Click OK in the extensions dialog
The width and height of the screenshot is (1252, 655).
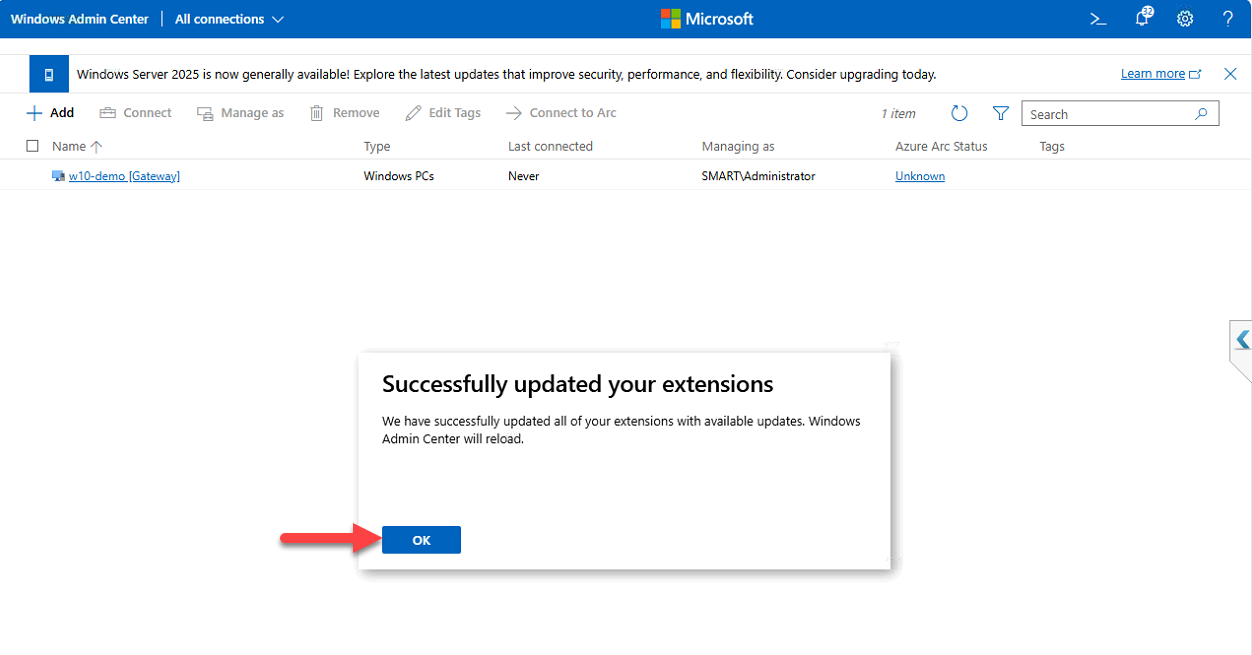pyautogui.click(x=421, y=540)
